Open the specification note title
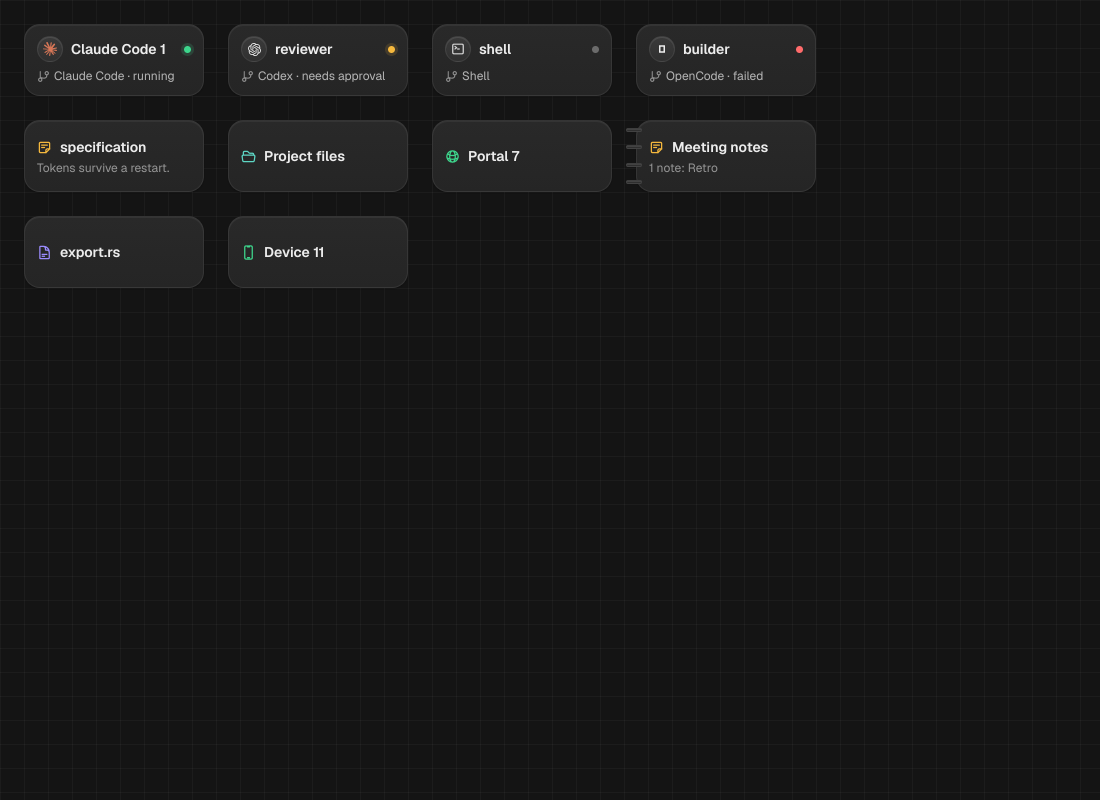The height and width of the screenshot is (800, 1100). (103, 147)
